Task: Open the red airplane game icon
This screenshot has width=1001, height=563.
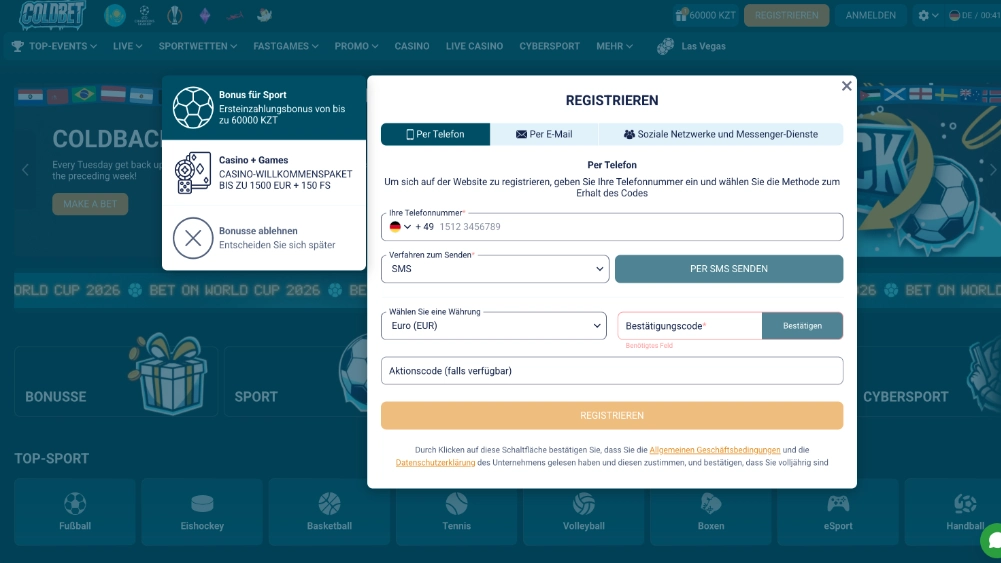Action: pyautogui.click(x=234, y=15)
